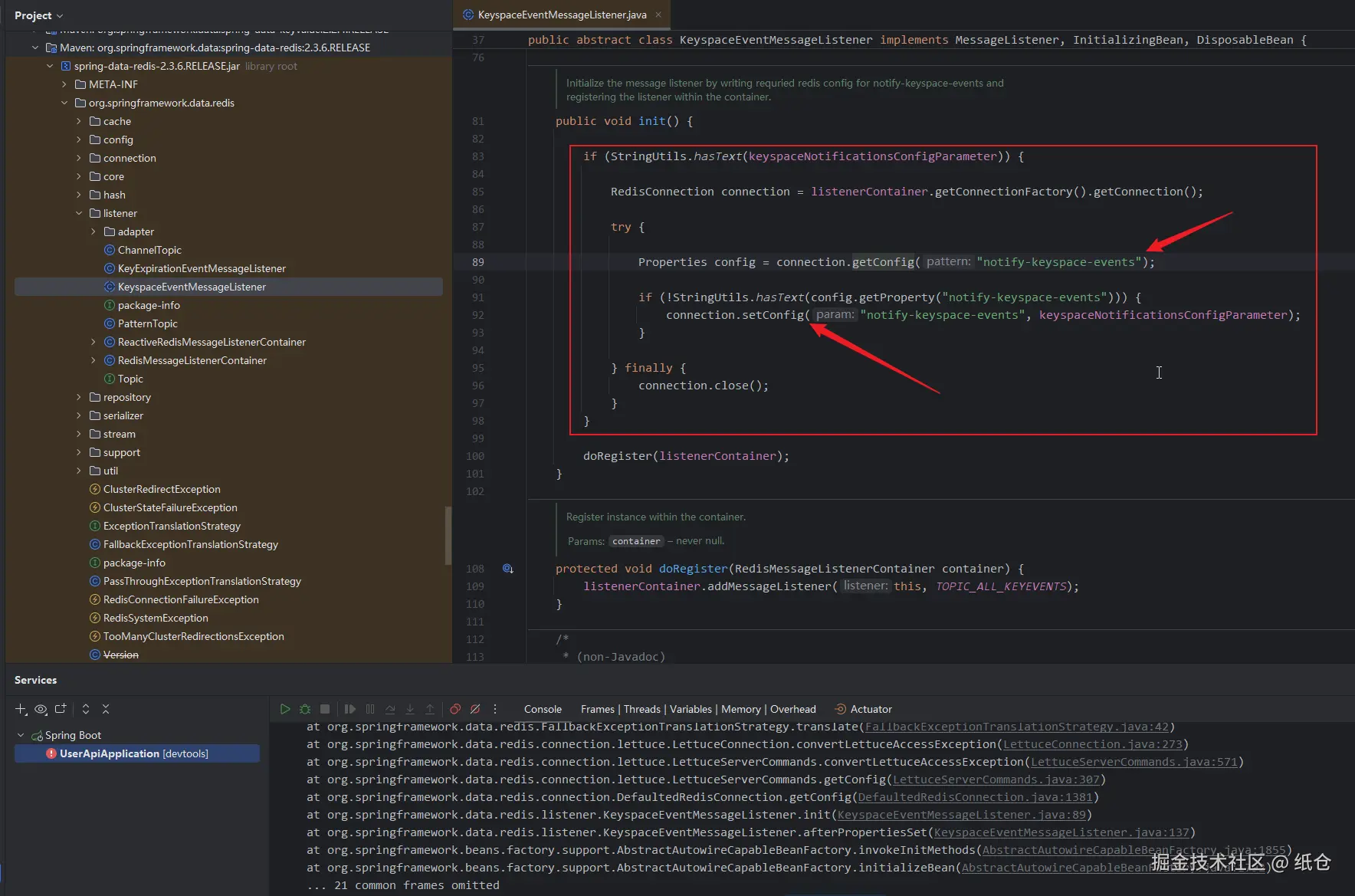
Task: Click the Add Service plus icon
Action: tap(21, 709)
